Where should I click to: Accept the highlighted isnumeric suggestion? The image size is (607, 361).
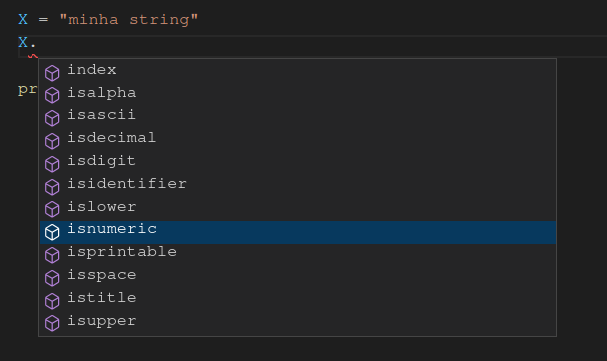[298, 233]
